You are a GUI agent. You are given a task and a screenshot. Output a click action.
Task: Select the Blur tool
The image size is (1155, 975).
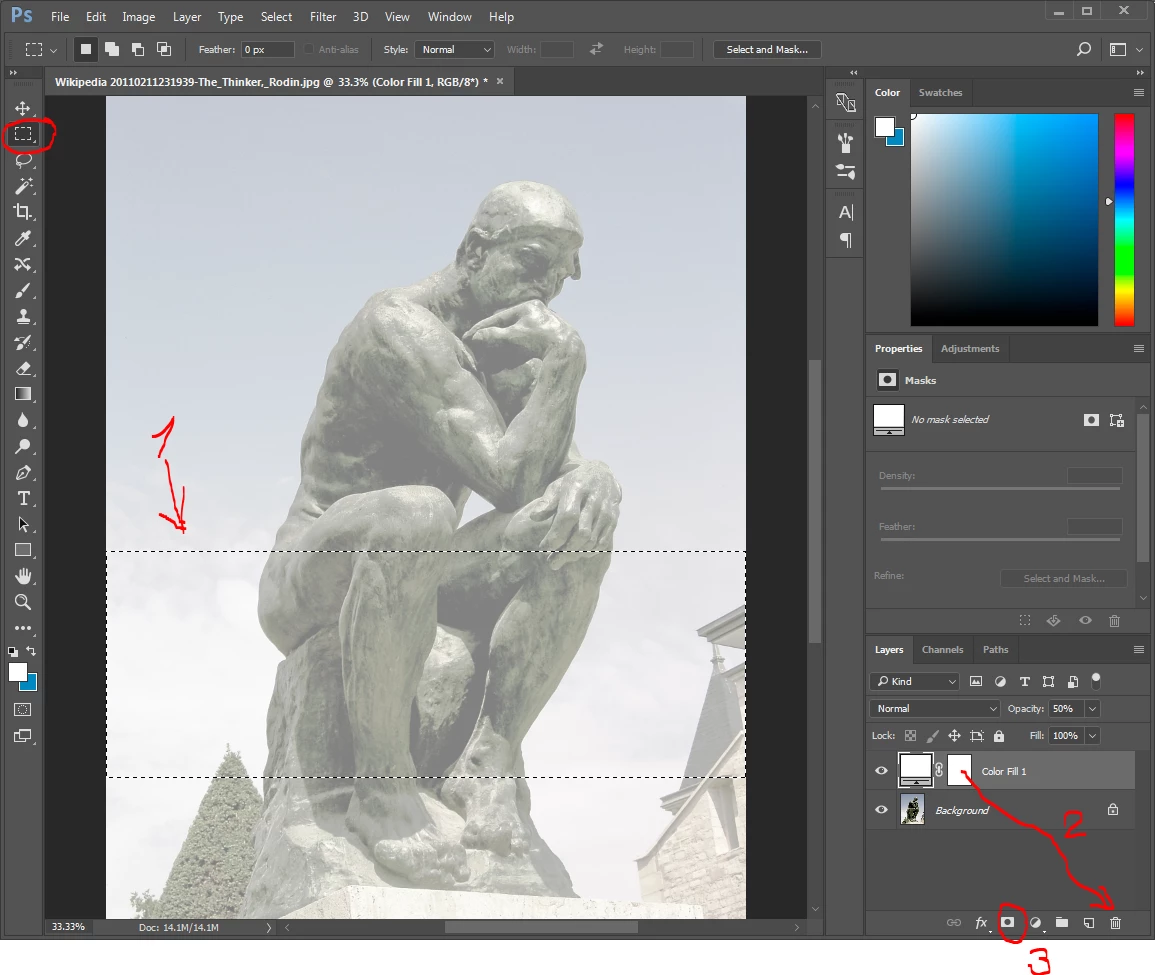click(23, 420)
